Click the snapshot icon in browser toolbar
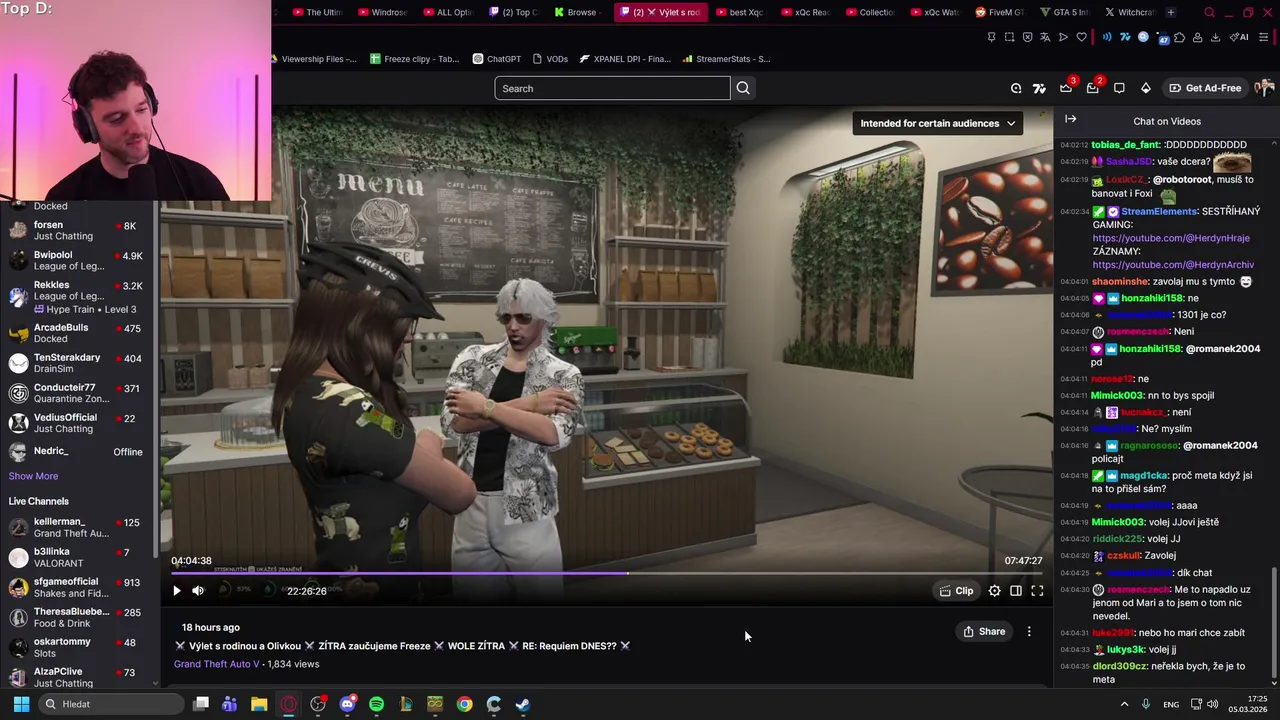The height and width of the screenshot is (720, 1280). (x=1009, y=37)
